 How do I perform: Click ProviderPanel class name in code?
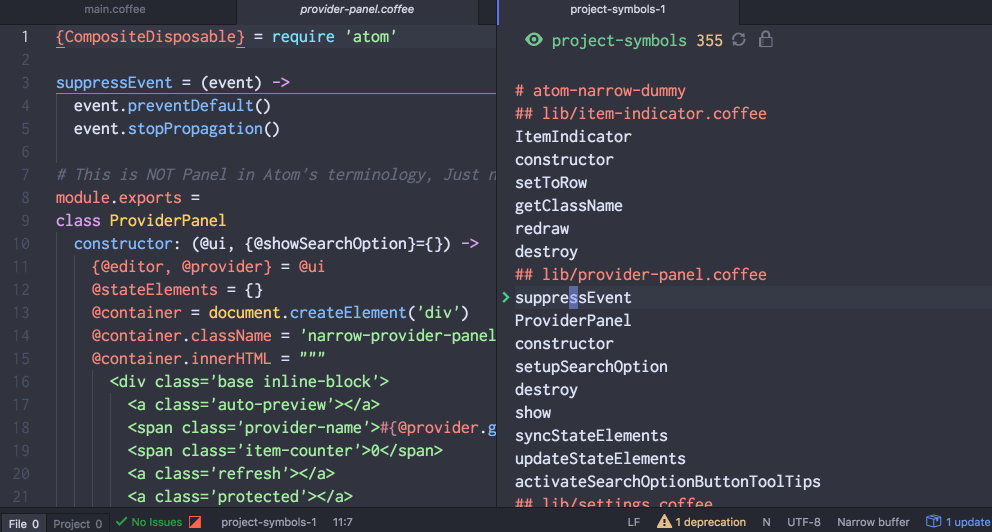coord(168,221)
